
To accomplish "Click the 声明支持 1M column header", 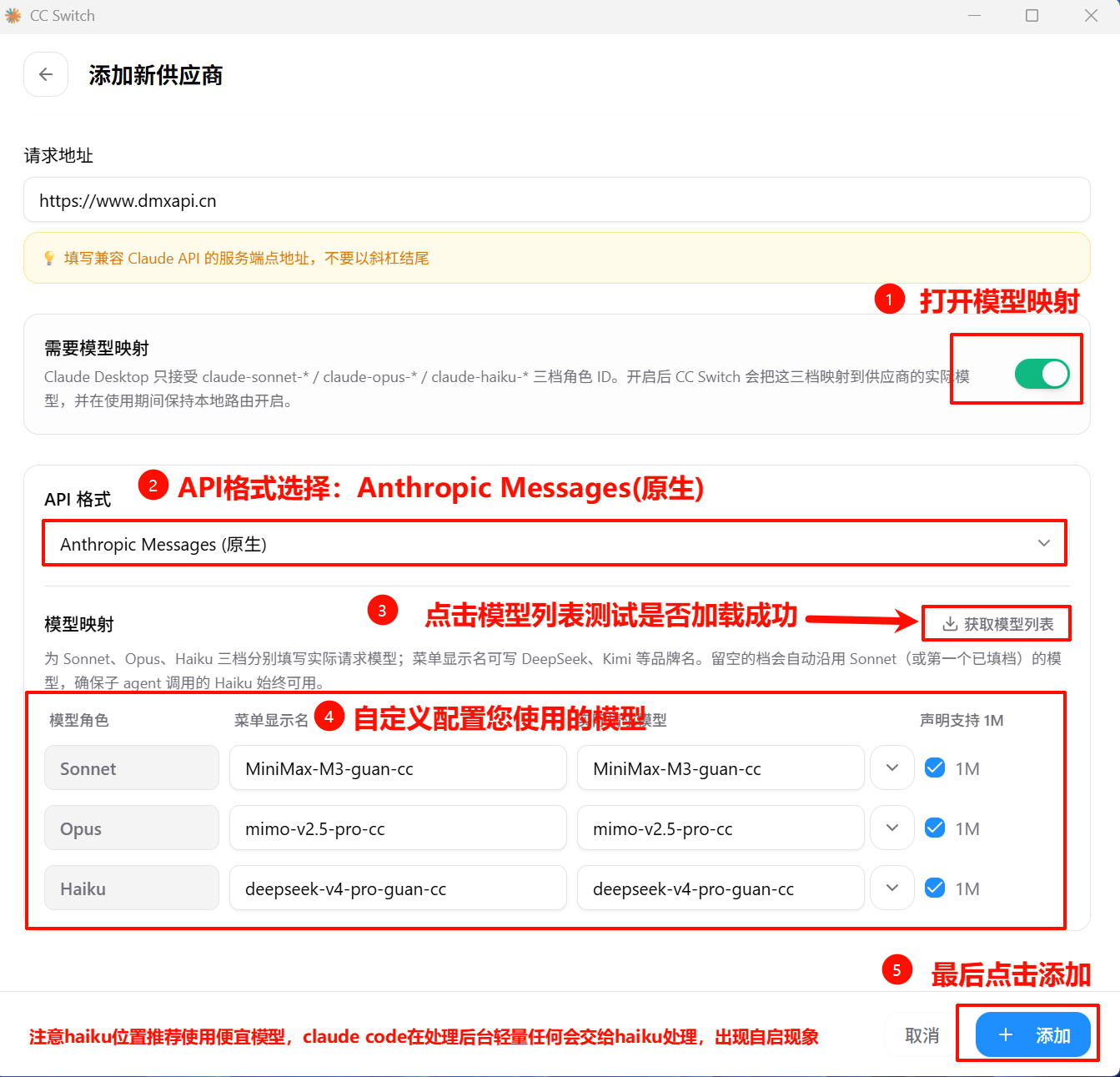I will pos(962,720).
